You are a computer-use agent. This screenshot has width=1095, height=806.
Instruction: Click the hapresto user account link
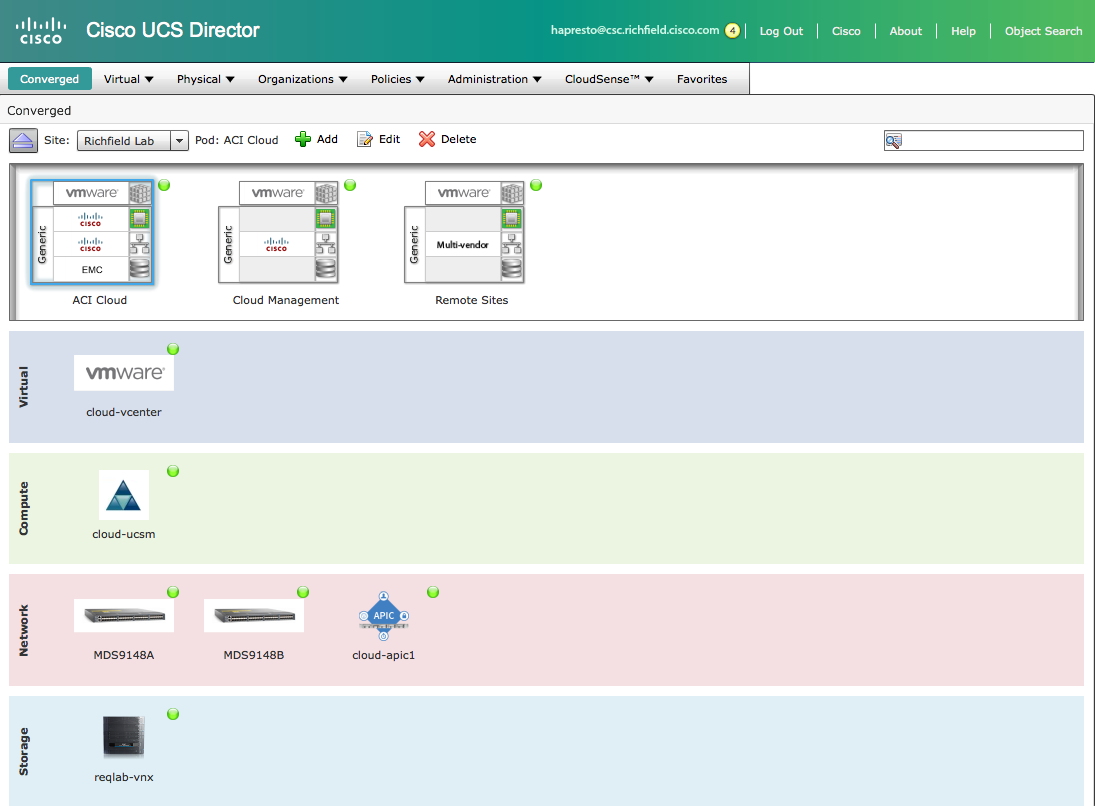(635, 30)
